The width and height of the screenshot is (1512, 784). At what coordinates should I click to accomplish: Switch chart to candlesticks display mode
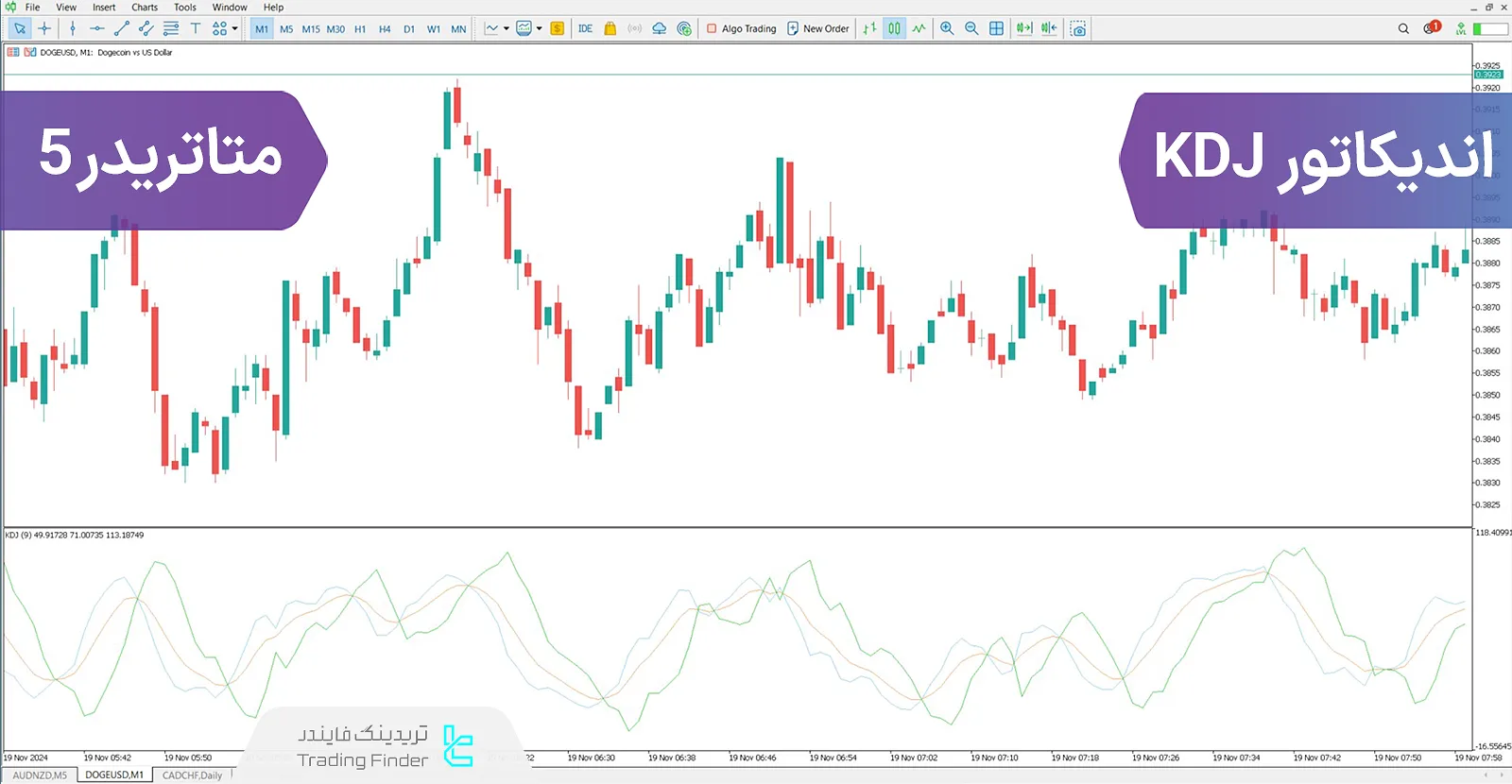(894, 28)
